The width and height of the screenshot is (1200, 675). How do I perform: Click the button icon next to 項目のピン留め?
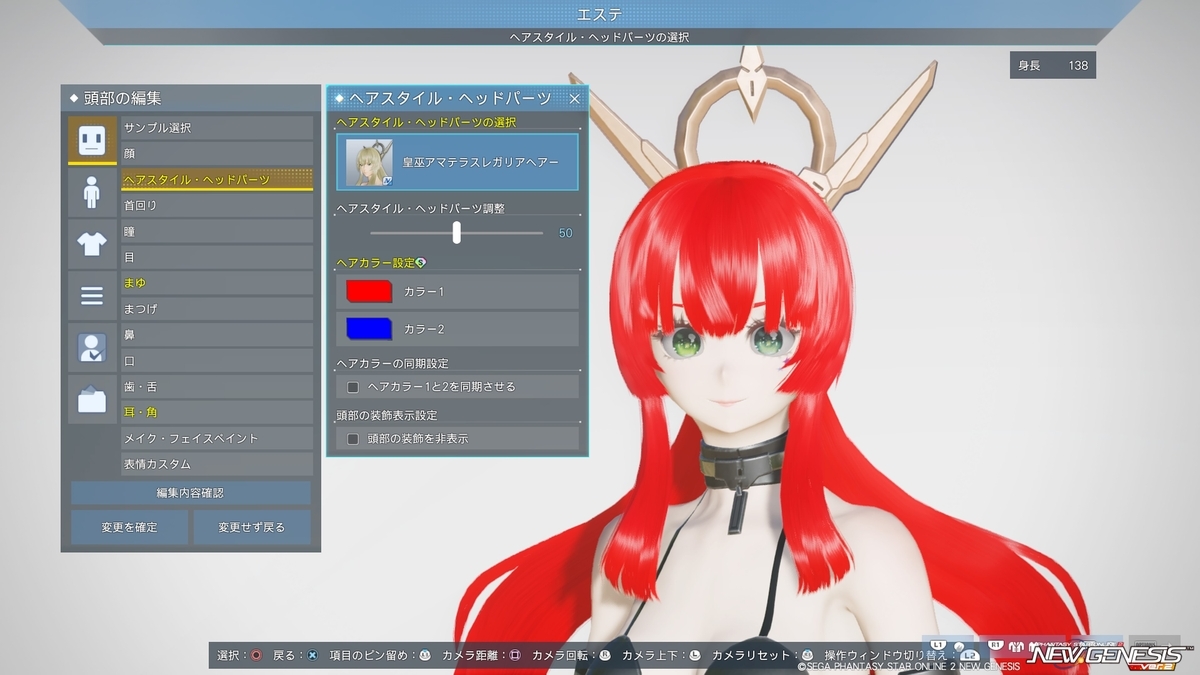[425, 655]
